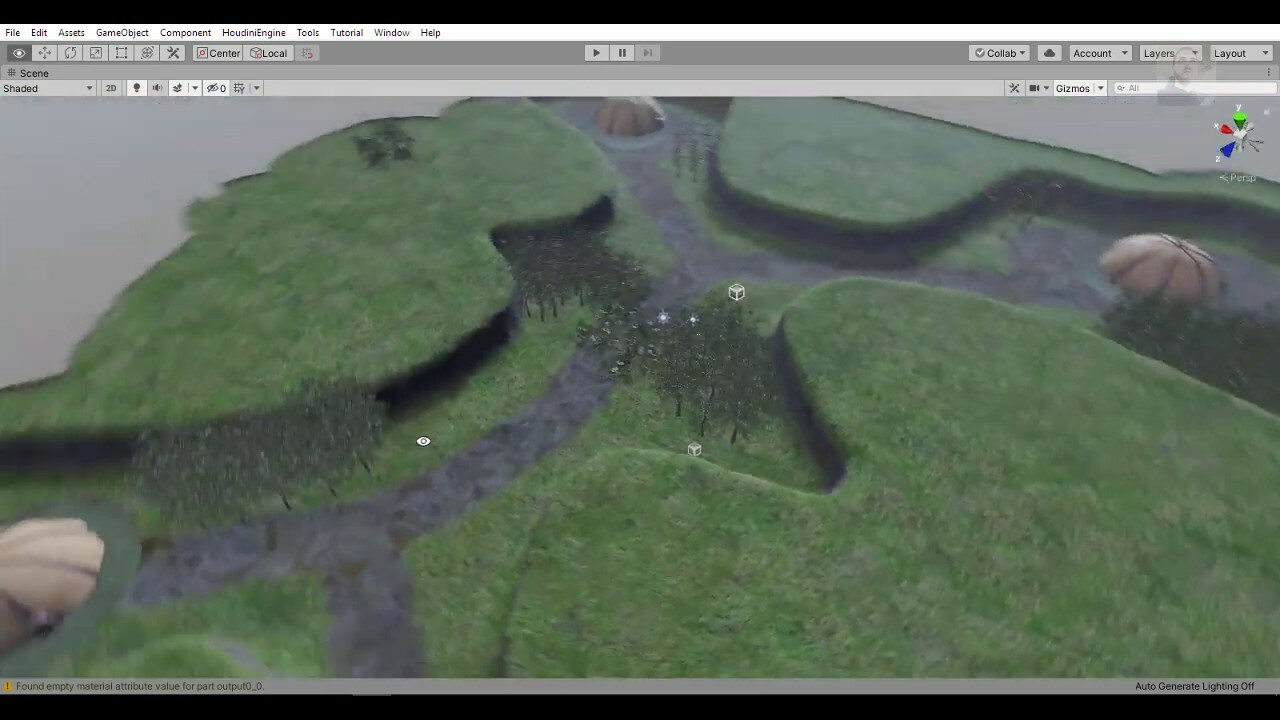Expand the Layout dropdown

point(1241,53)
